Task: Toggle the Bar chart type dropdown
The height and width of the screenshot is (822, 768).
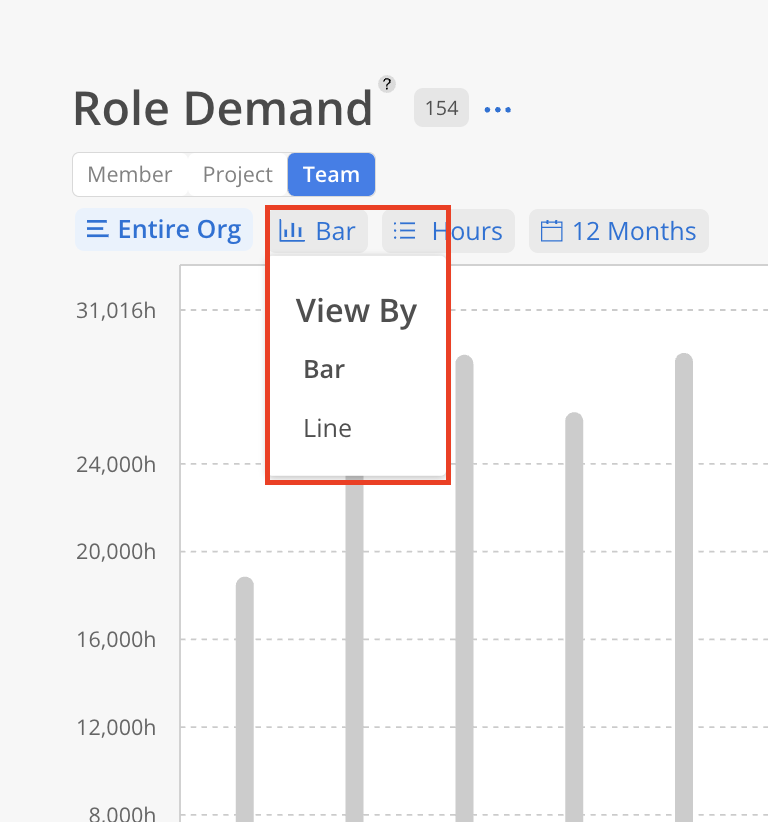Action: point(318,231)
